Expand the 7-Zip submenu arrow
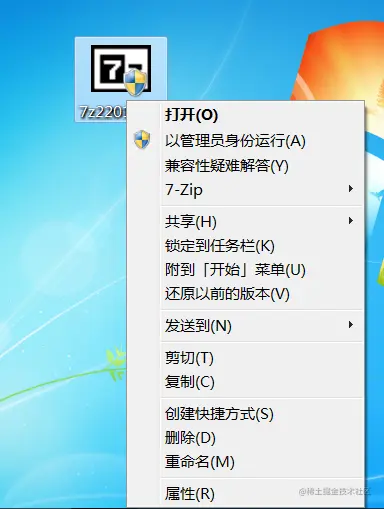 click(350, 189)
